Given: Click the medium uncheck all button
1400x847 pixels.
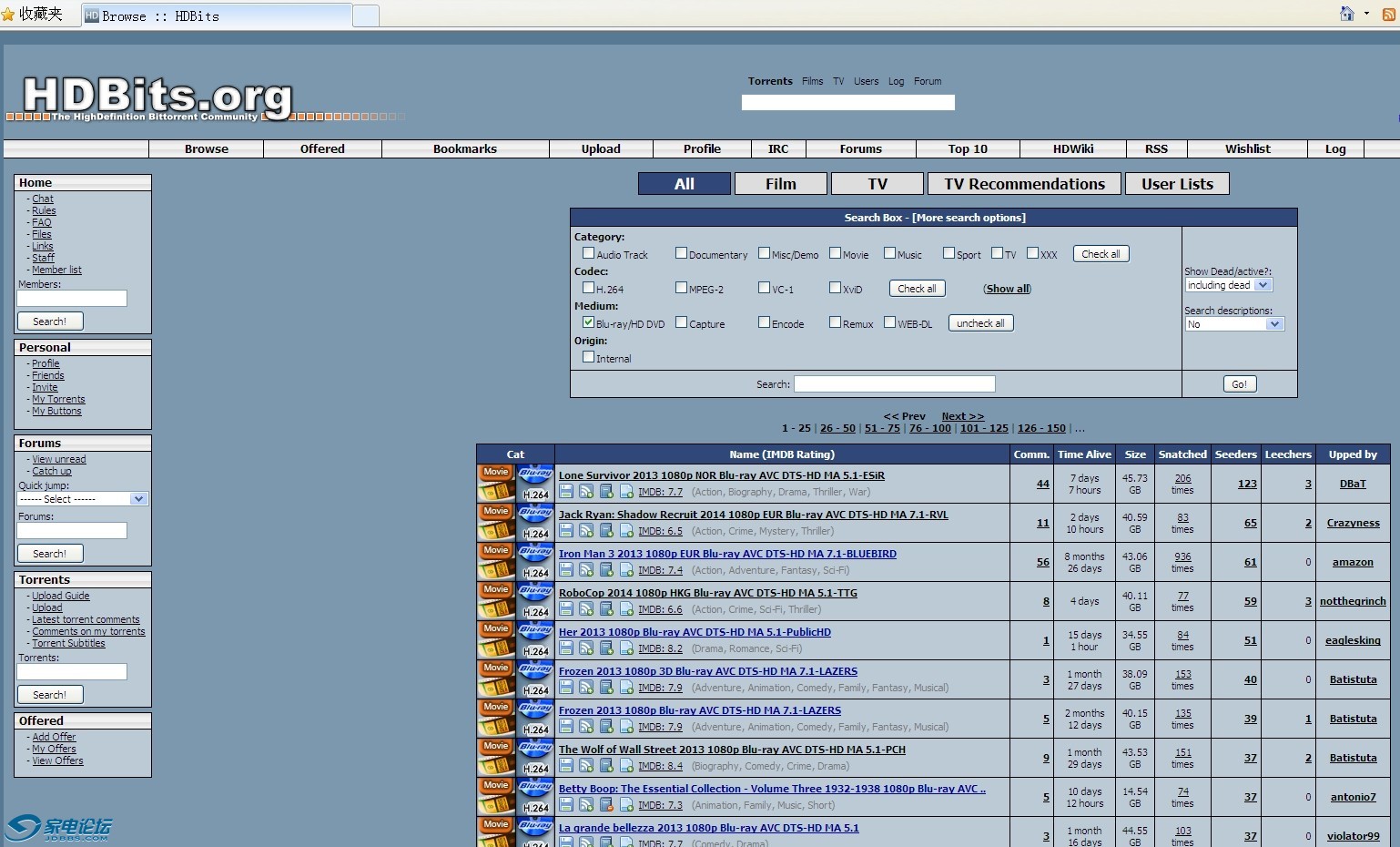Looking at the screenshot, I should pos(980,323).
